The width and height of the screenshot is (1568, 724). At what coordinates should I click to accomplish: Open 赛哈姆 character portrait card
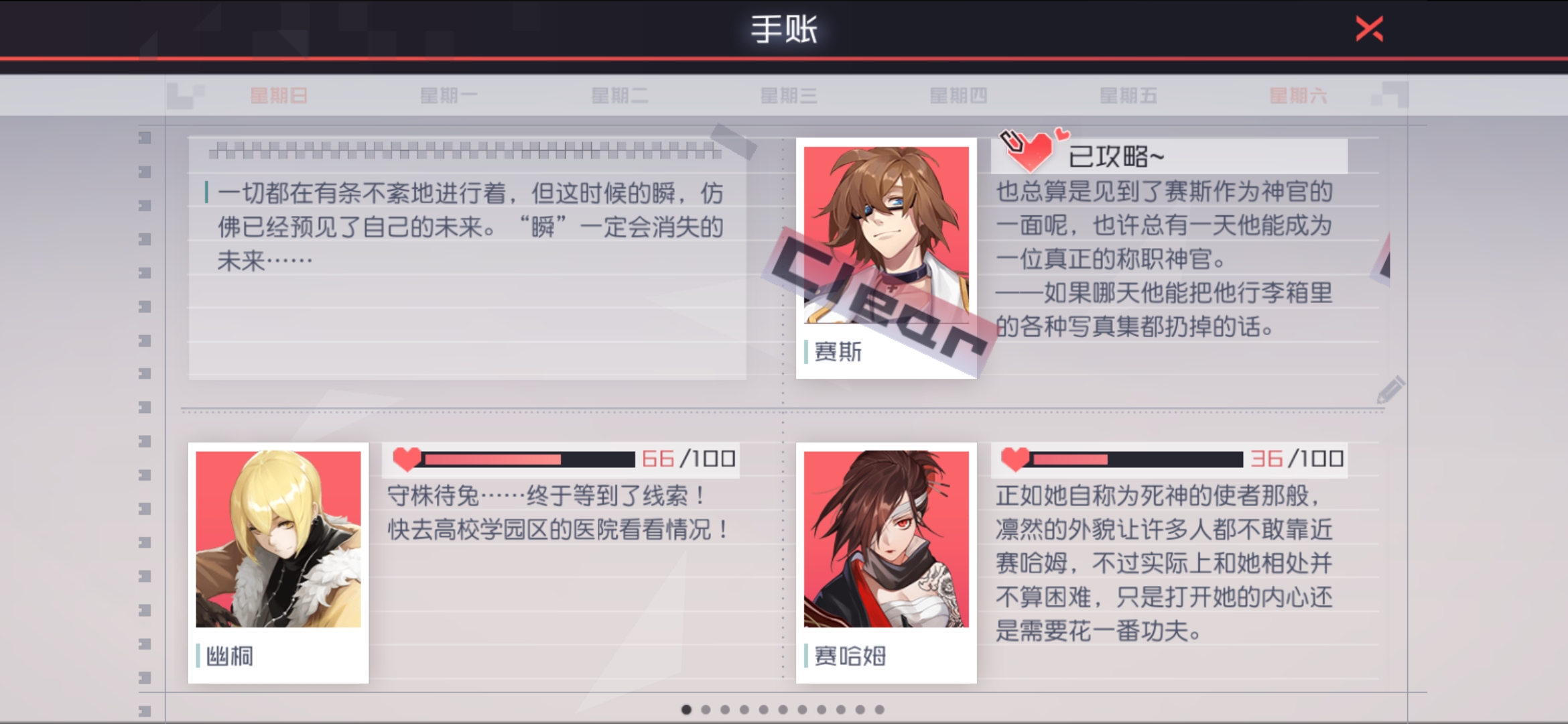[886, 562]
